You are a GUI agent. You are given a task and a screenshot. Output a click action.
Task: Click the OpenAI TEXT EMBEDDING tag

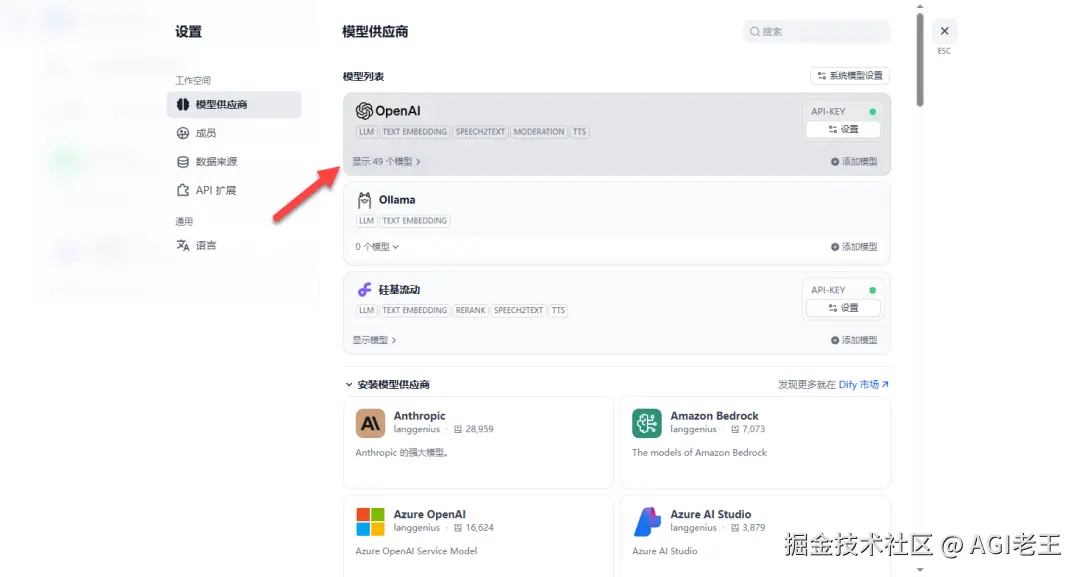(x=415, y=132)
